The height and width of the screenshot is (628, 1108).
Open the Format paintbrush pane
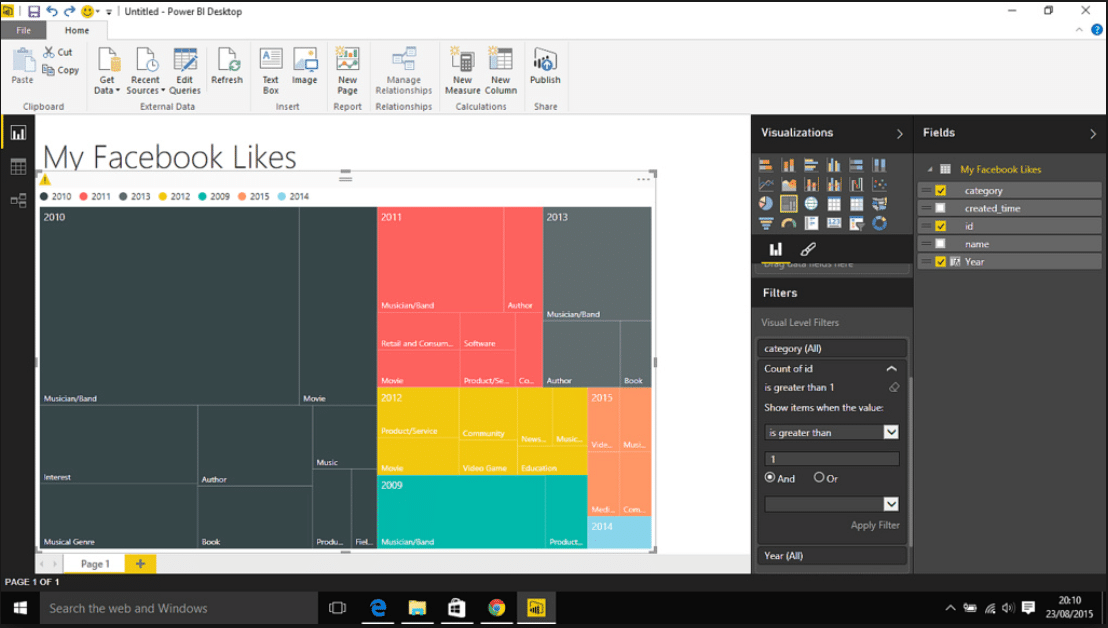tap(808, 249)
